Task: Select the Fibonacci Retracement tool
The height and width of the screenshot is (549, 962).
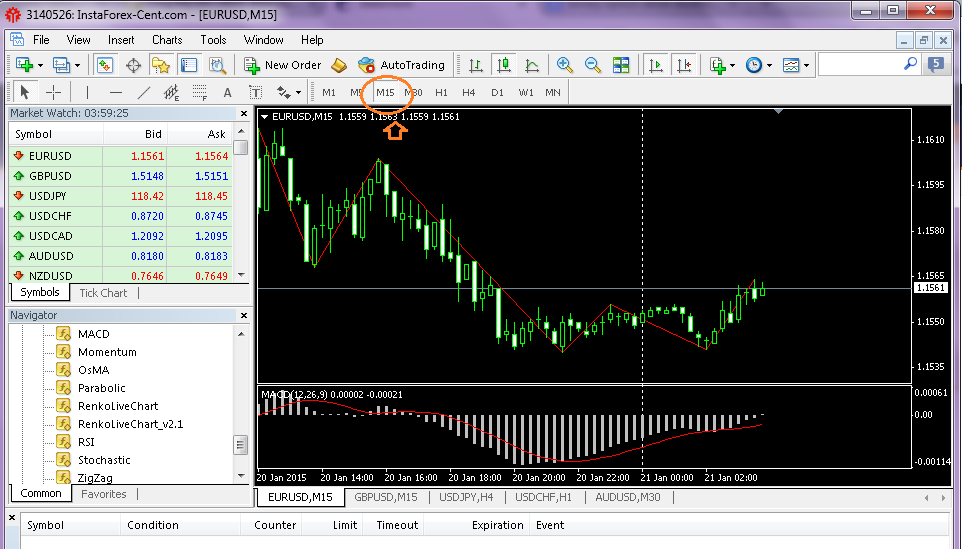Action: (199, 93)
